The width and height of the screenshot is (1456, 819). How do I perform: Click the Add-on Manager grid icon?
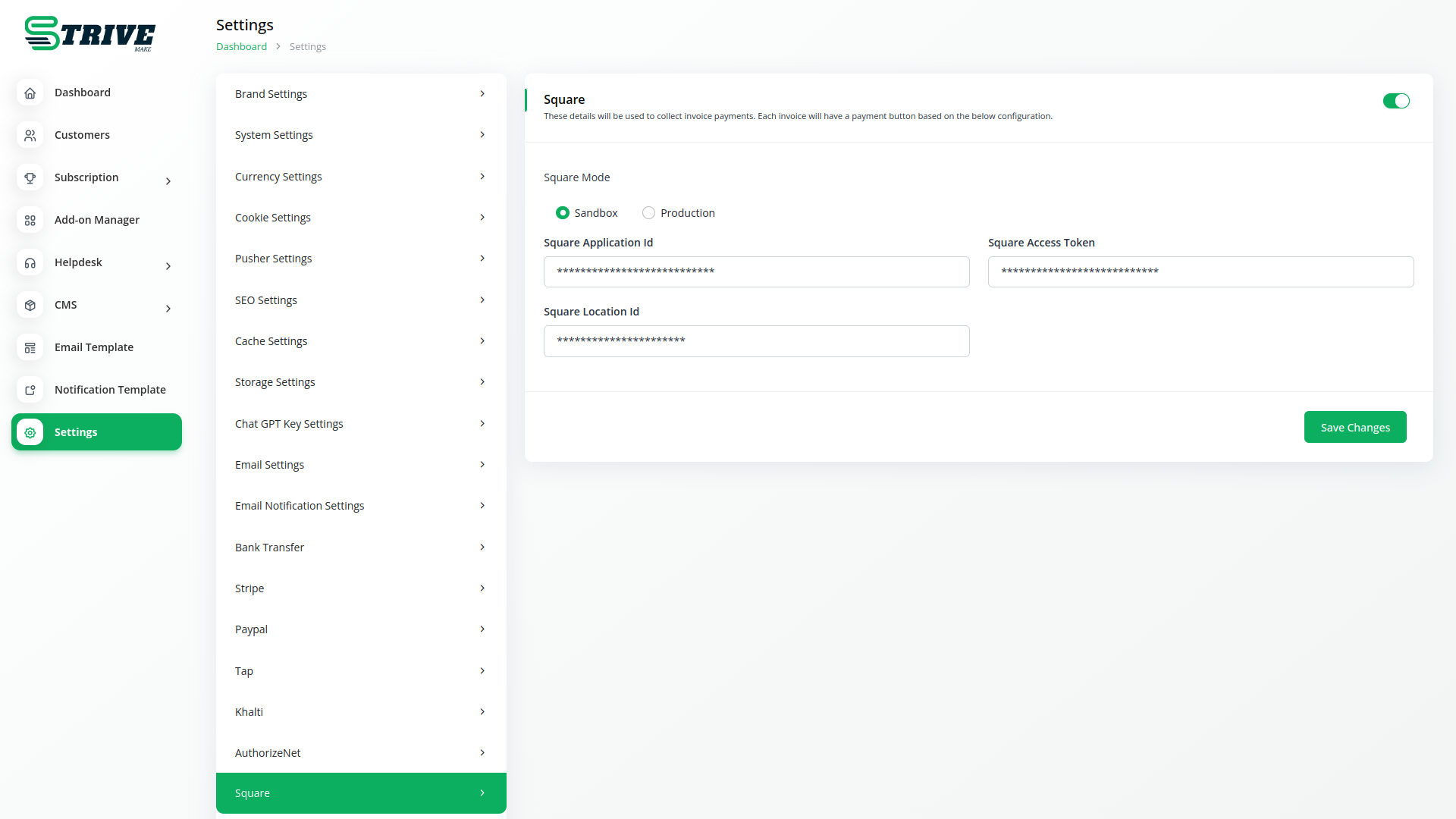pos(30,220)
